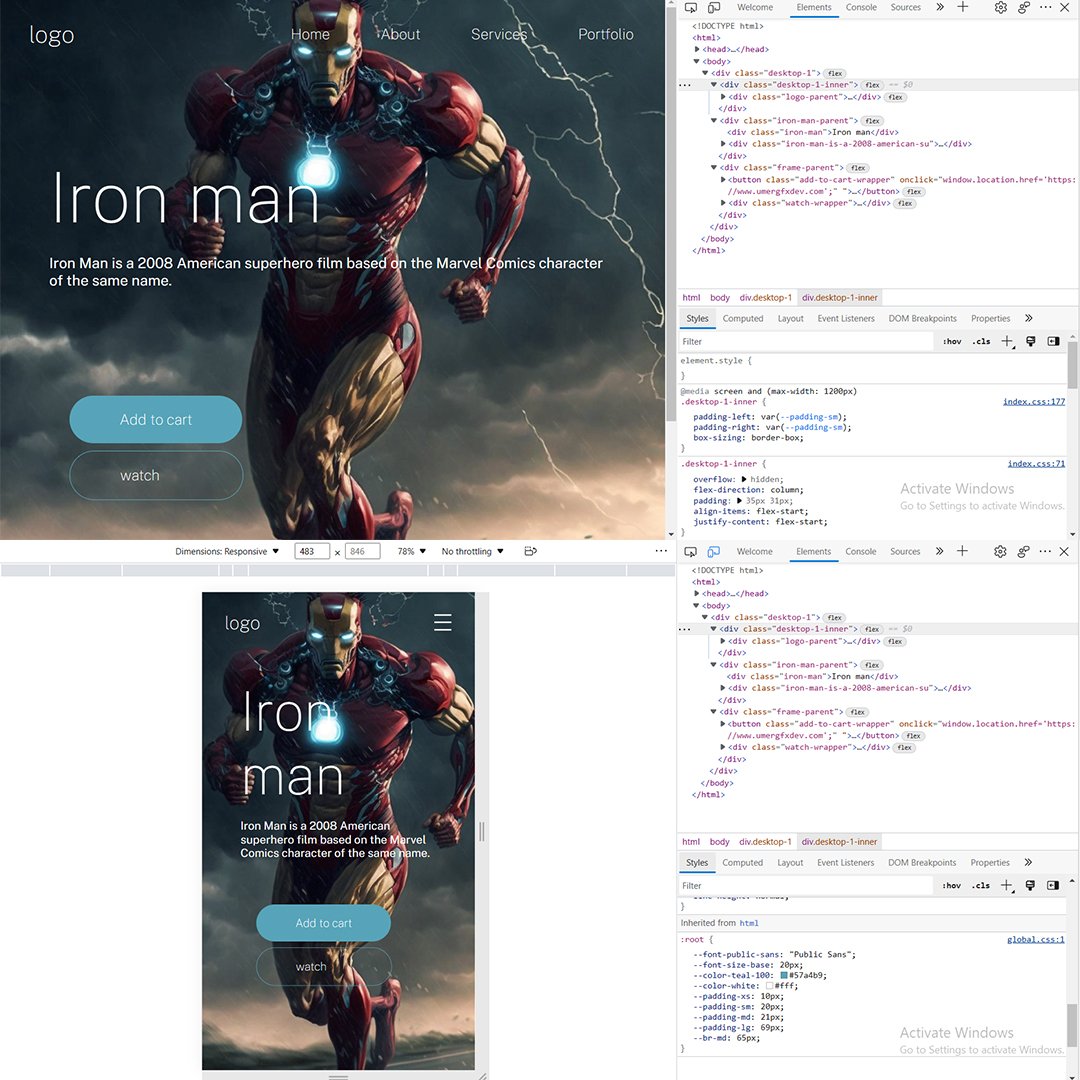Click --color-white color swatch
Image resolution: width=1080 pixels, height=1080 pixels.
click(x=769, y=986)
